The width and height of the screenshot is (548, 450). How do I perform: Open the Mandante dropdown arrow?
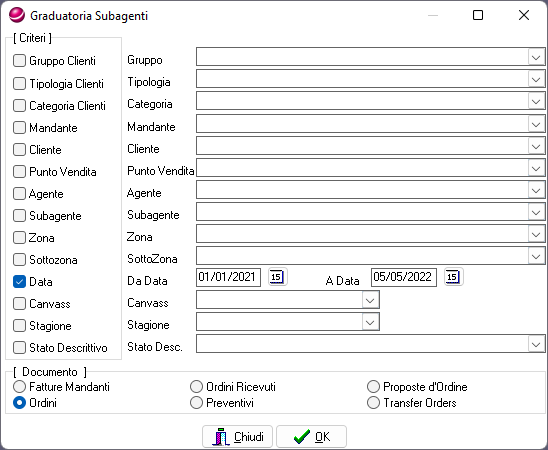(536, 124)
